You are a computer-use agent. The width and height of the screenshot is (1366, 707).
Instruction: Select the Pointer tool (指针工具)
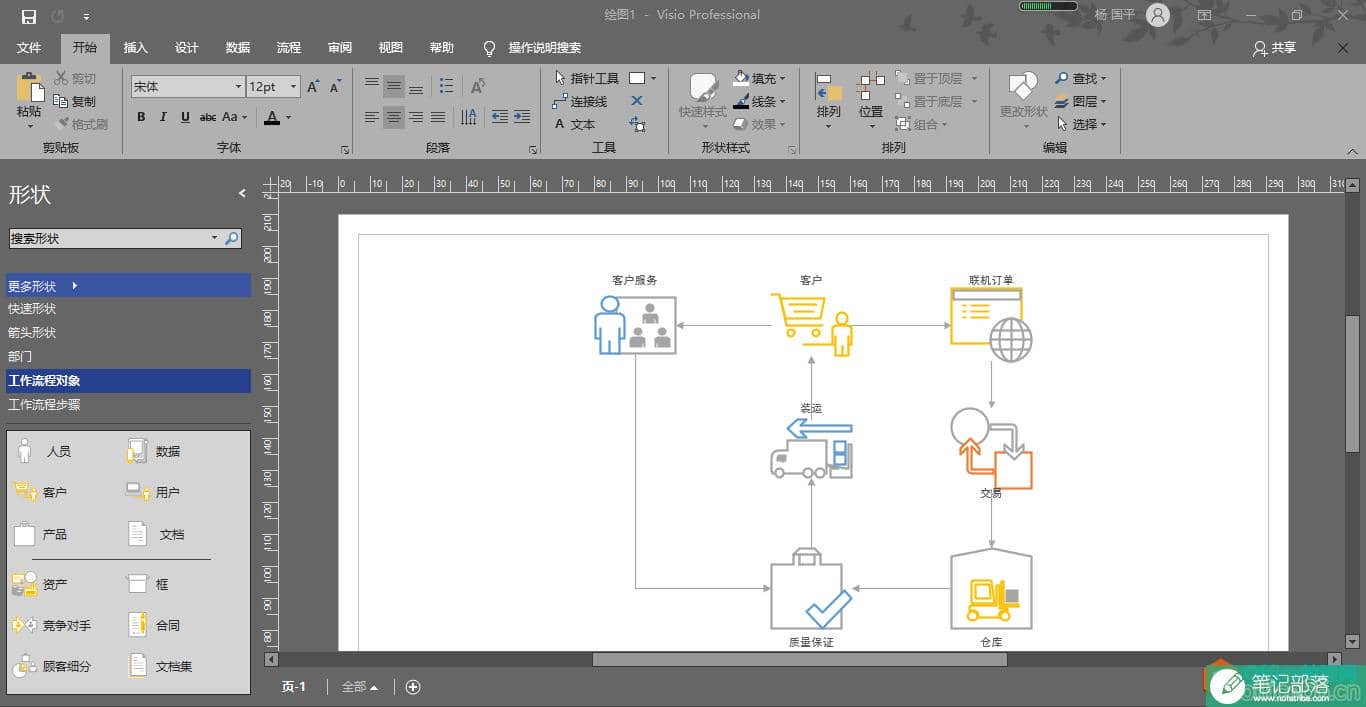pyautogui.click(x=586, y=78)
